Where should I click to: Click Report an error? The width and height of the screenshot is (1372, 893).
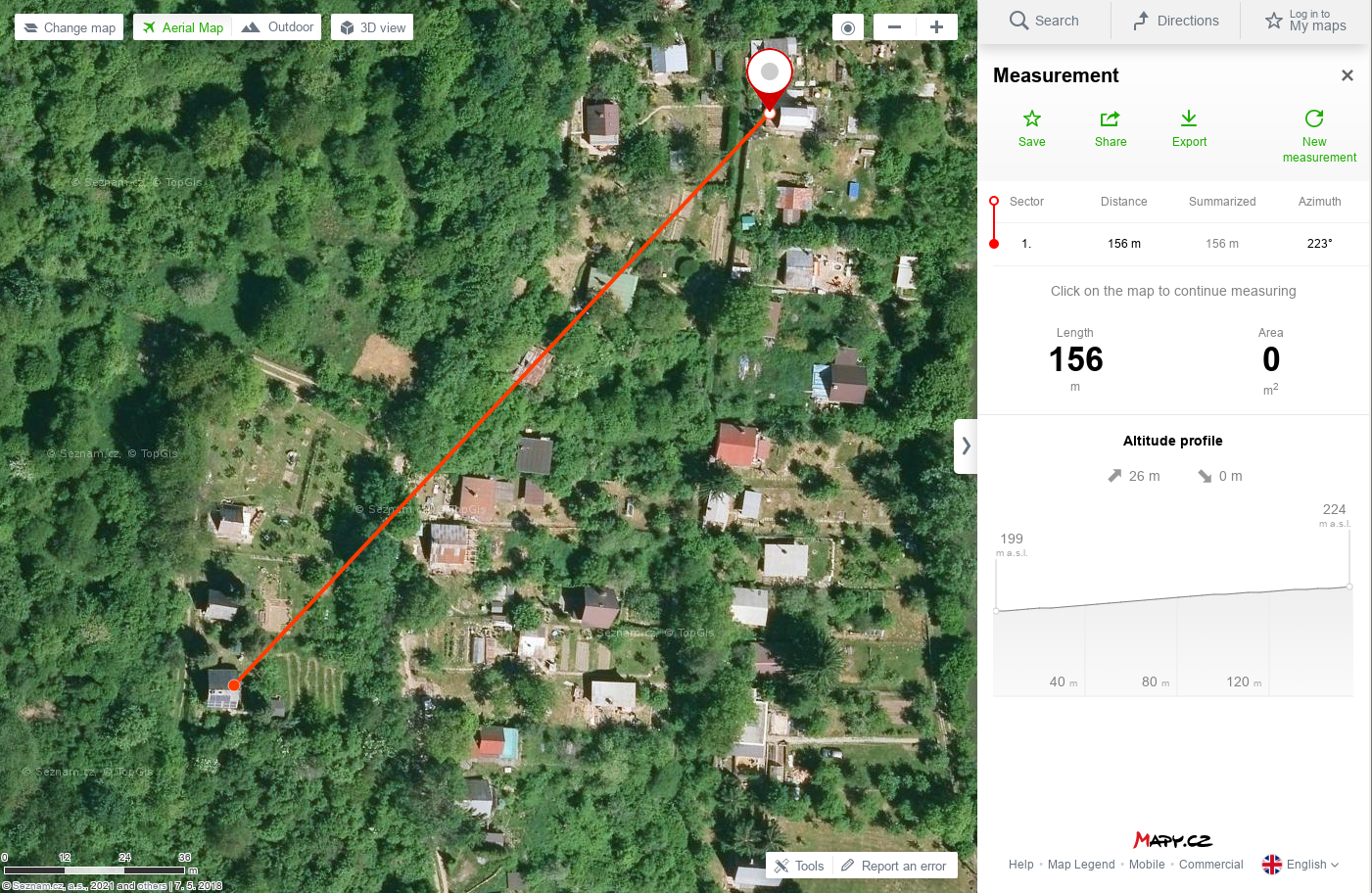tap(894, 866)
